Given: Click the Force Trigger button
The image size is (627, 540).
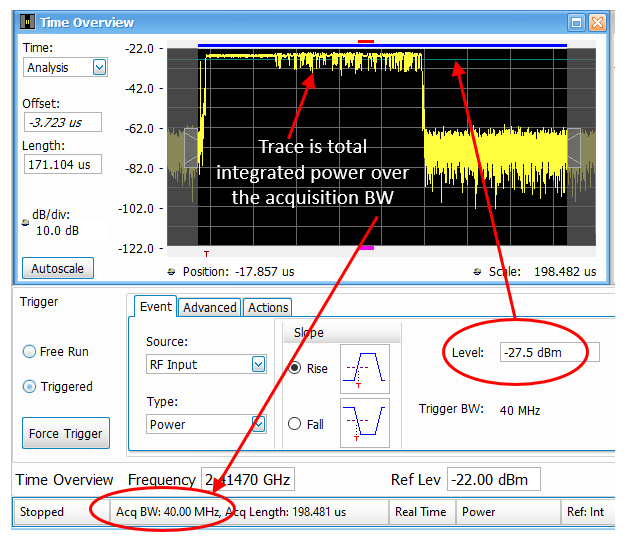Looking at the screenshot, I should point(66,433).
